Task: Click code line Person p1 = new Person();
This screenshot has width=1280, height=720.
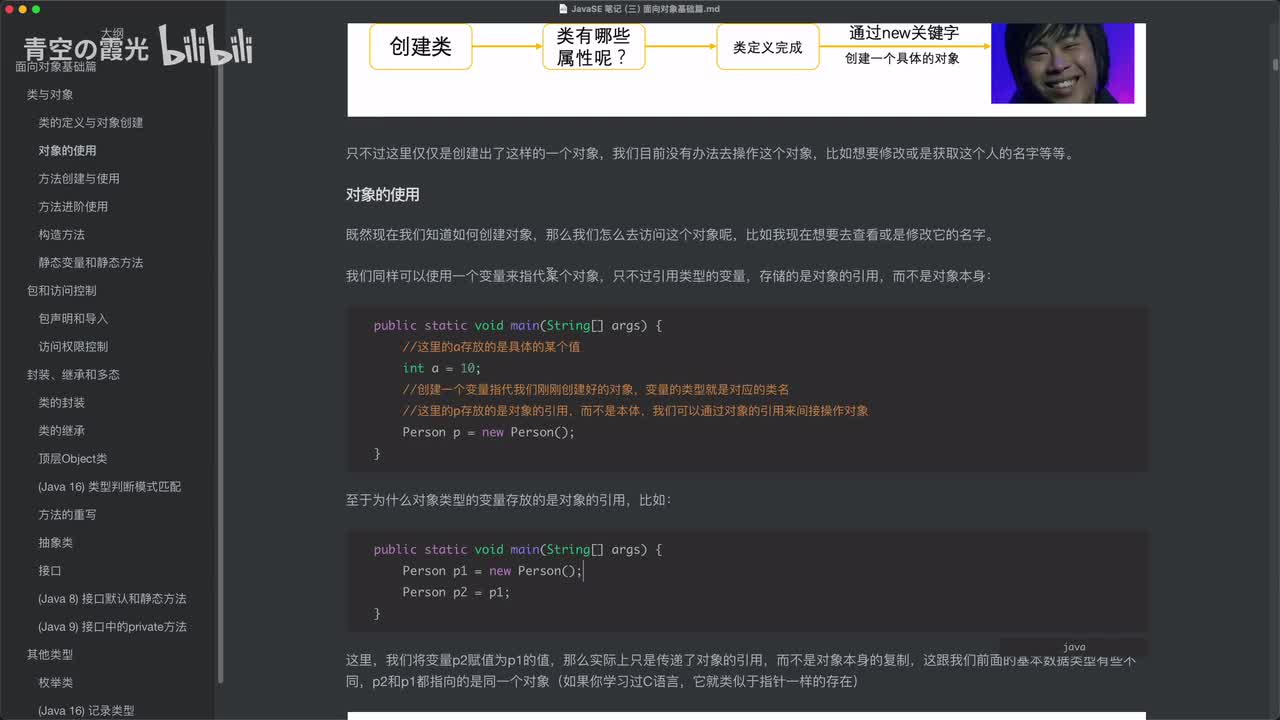Action: (x=492, y=571)
